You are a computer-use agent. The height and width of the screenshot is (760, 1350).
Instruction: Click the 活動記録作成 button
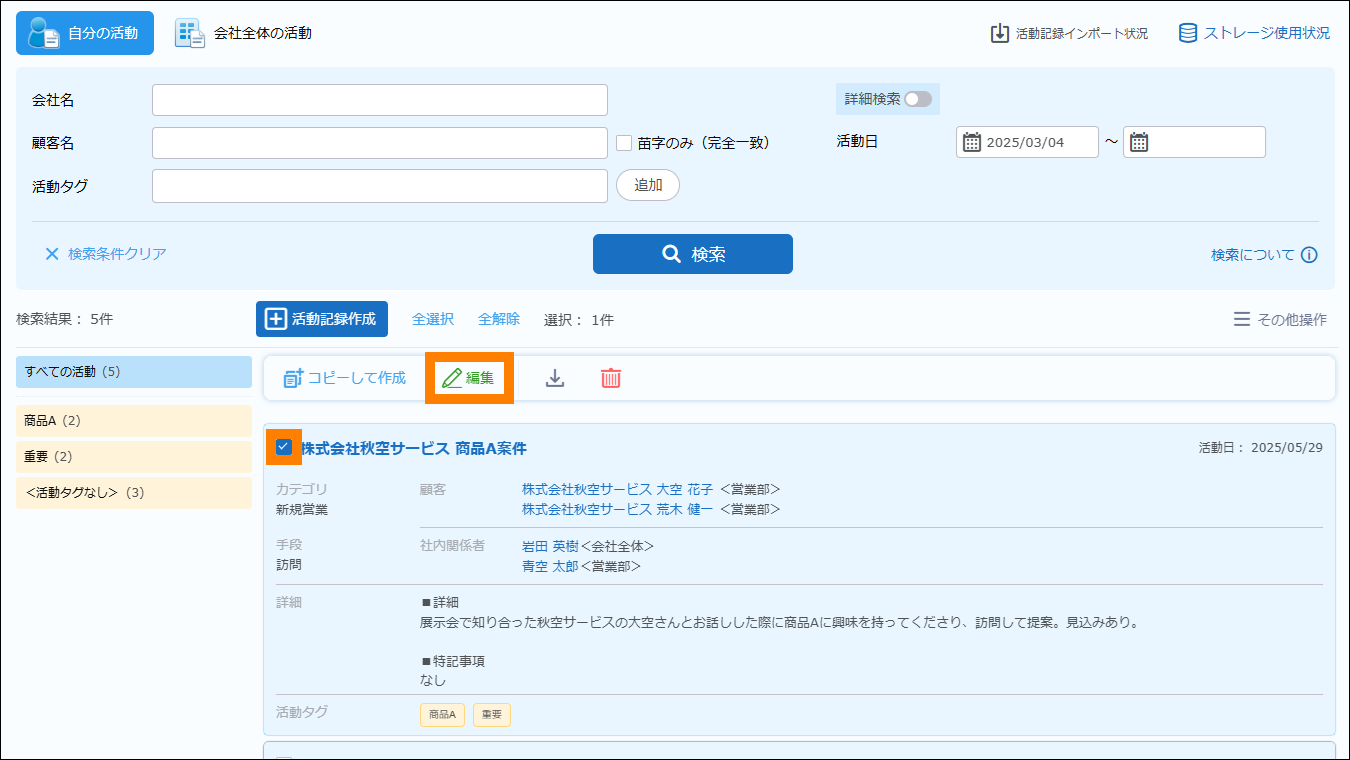(321, 319)
